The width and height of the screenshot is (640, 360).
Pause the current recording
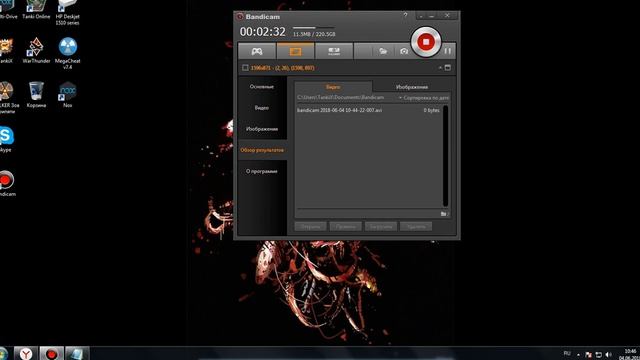pyautogui.click(x=448, y=51)
